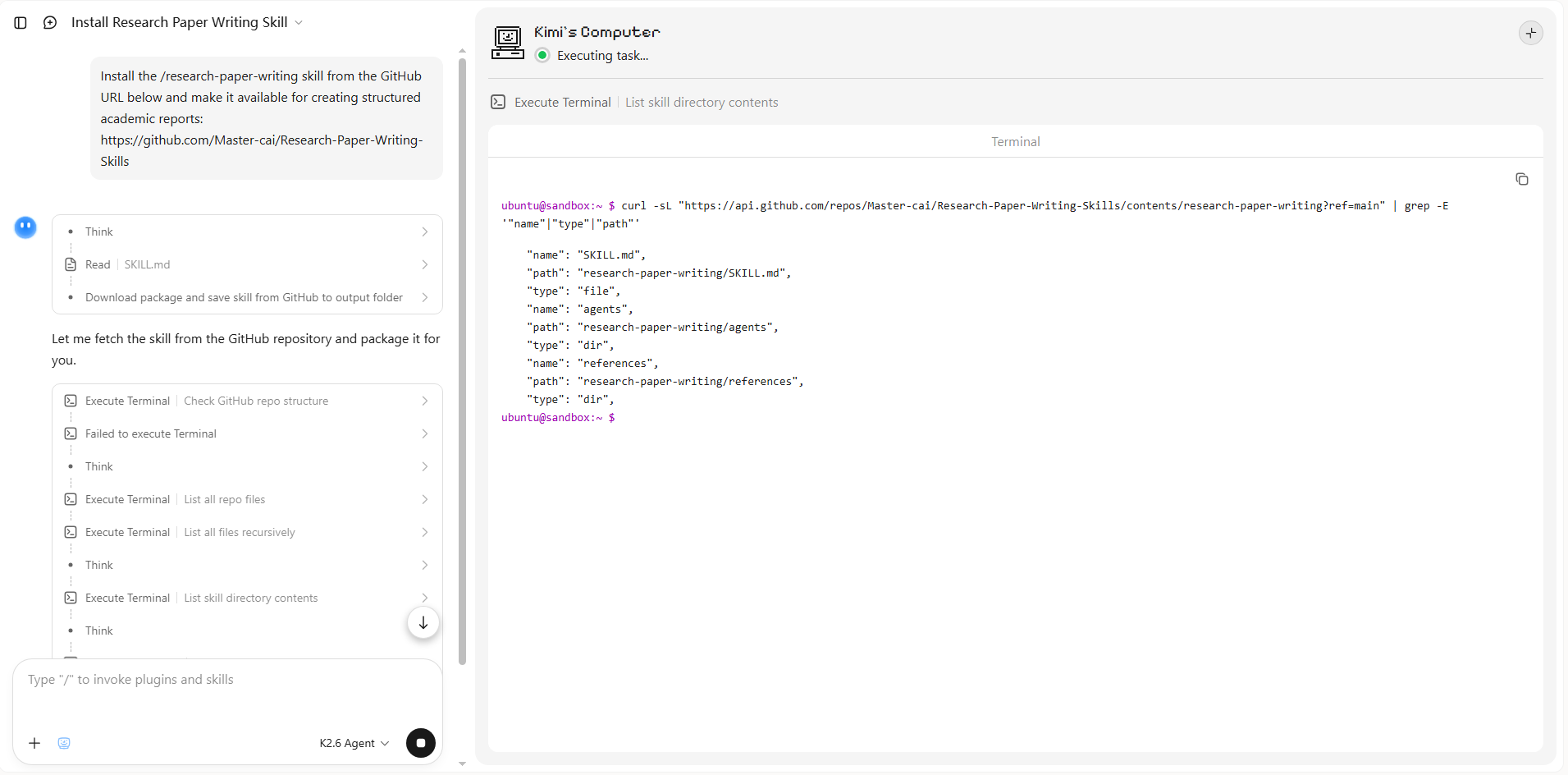
Task: Click the last visible Think step
Action: 247,631
